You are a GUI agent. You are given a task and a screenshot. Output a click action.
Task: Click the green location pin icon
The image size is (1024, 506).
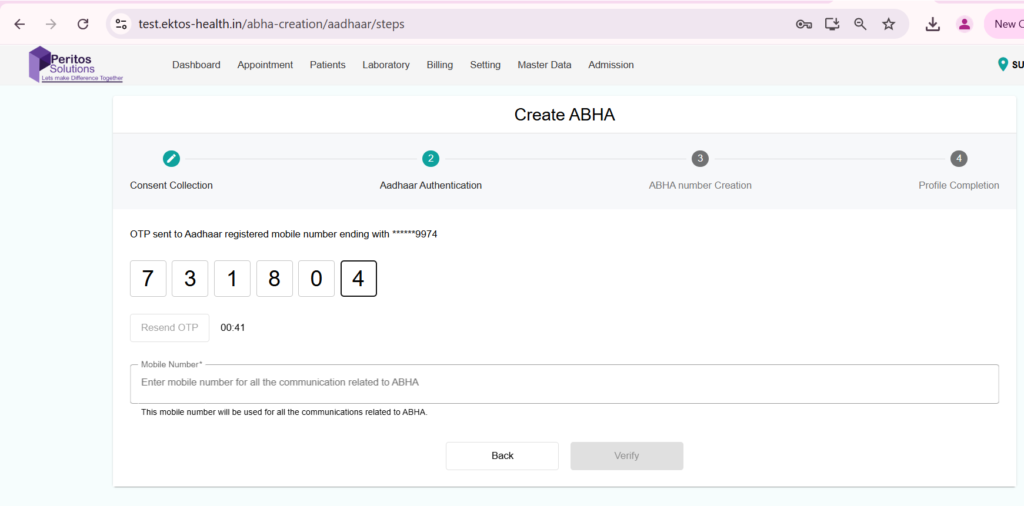pyautogui.click(x=1003, y=65)
